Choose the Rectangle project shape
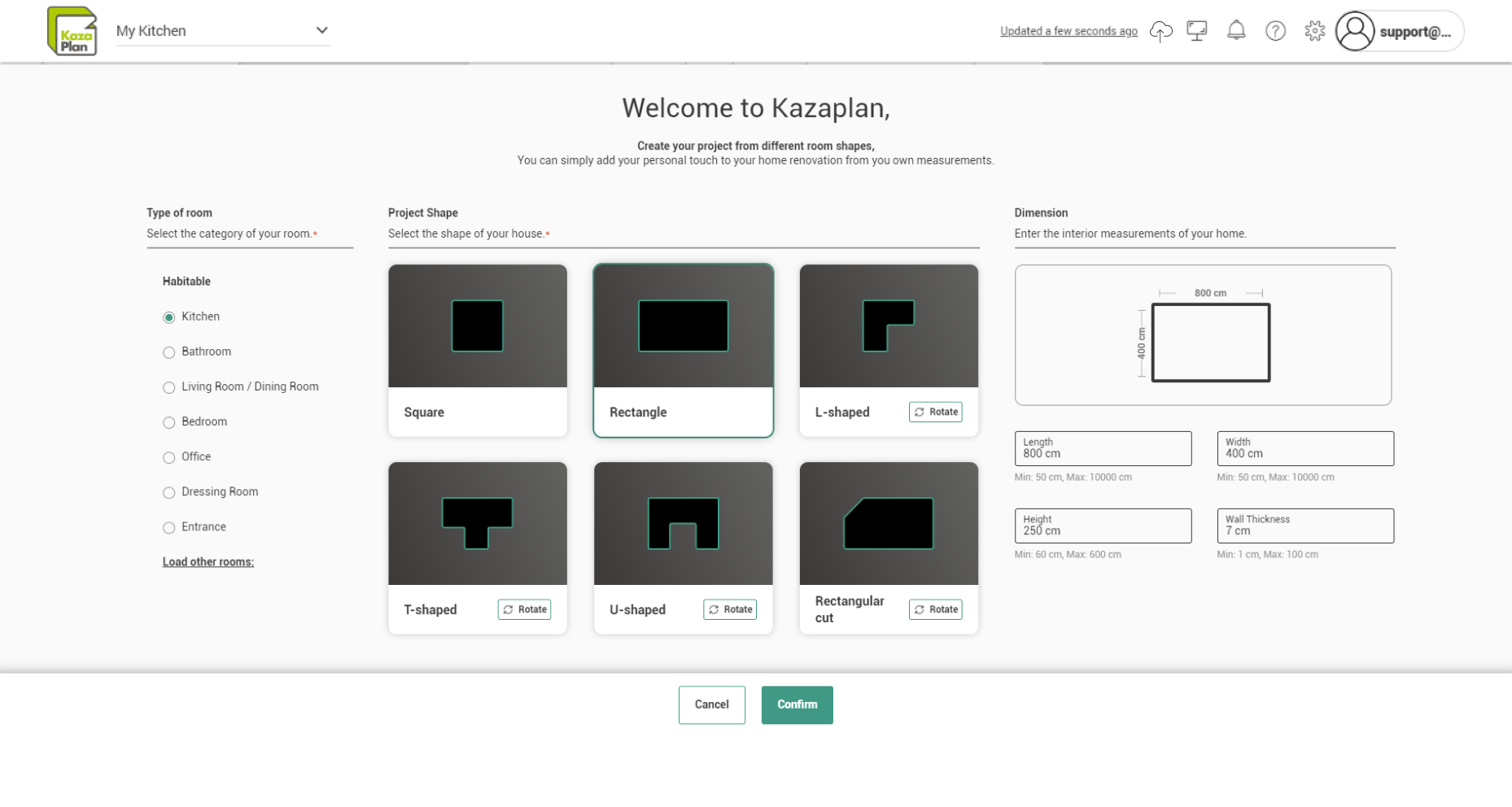 (684, 350)
